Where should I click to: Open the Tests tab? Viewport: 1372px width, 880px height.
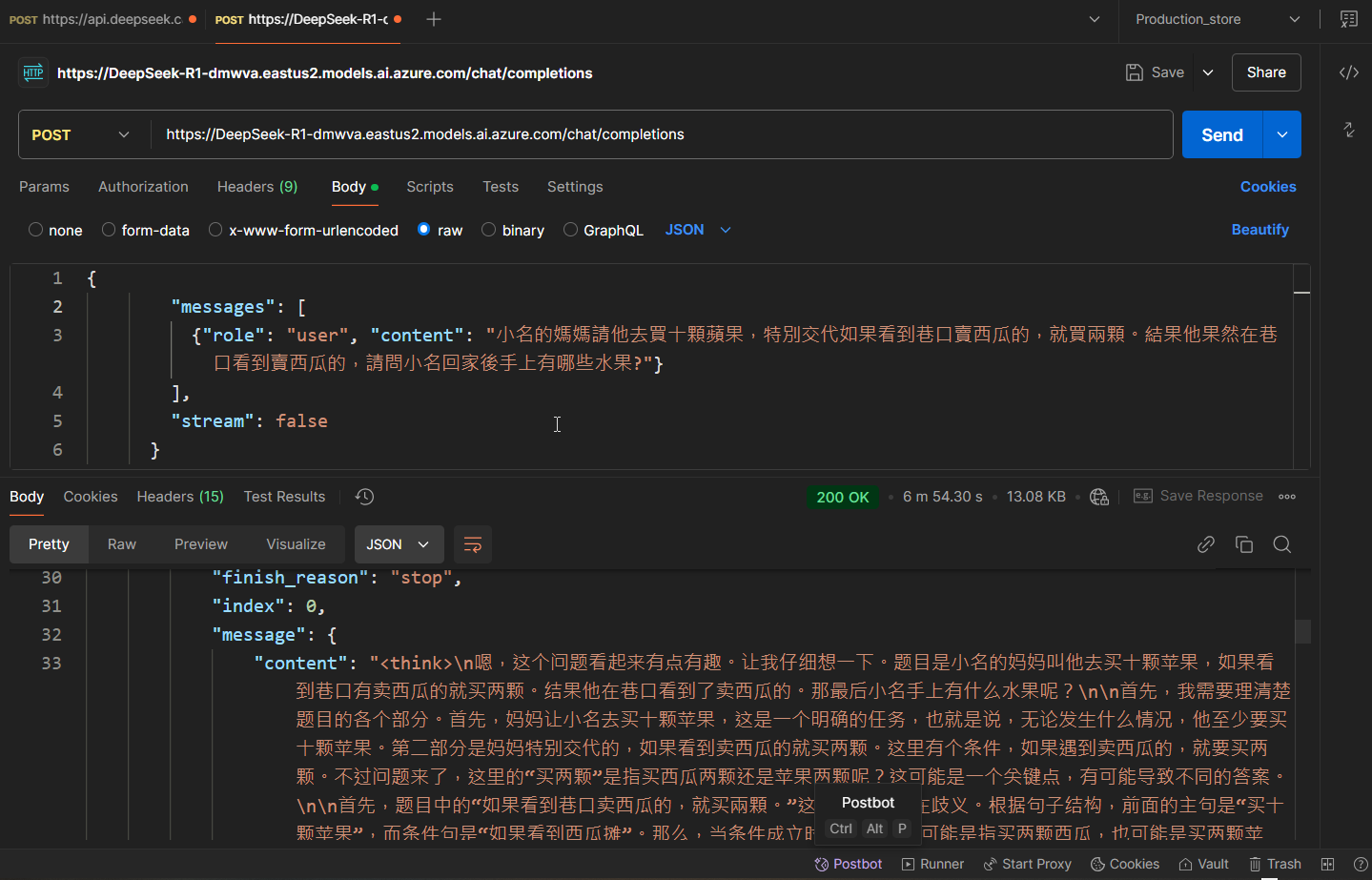pos(501,187)
